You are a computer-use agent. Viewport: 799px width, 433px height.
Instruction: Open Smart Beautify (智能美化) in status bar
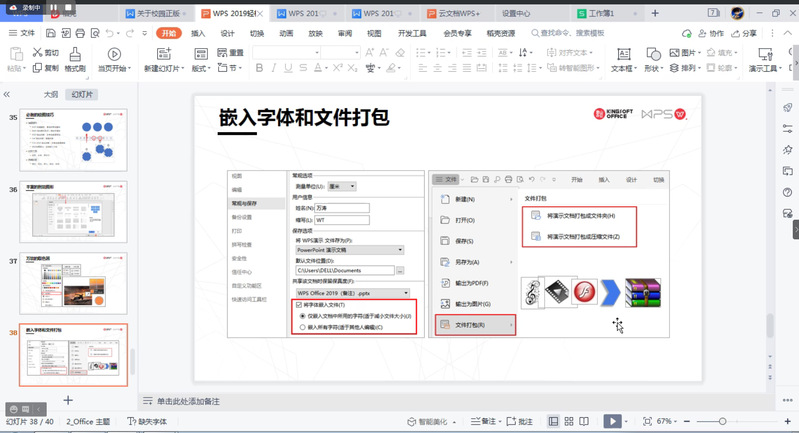point(431,422)
